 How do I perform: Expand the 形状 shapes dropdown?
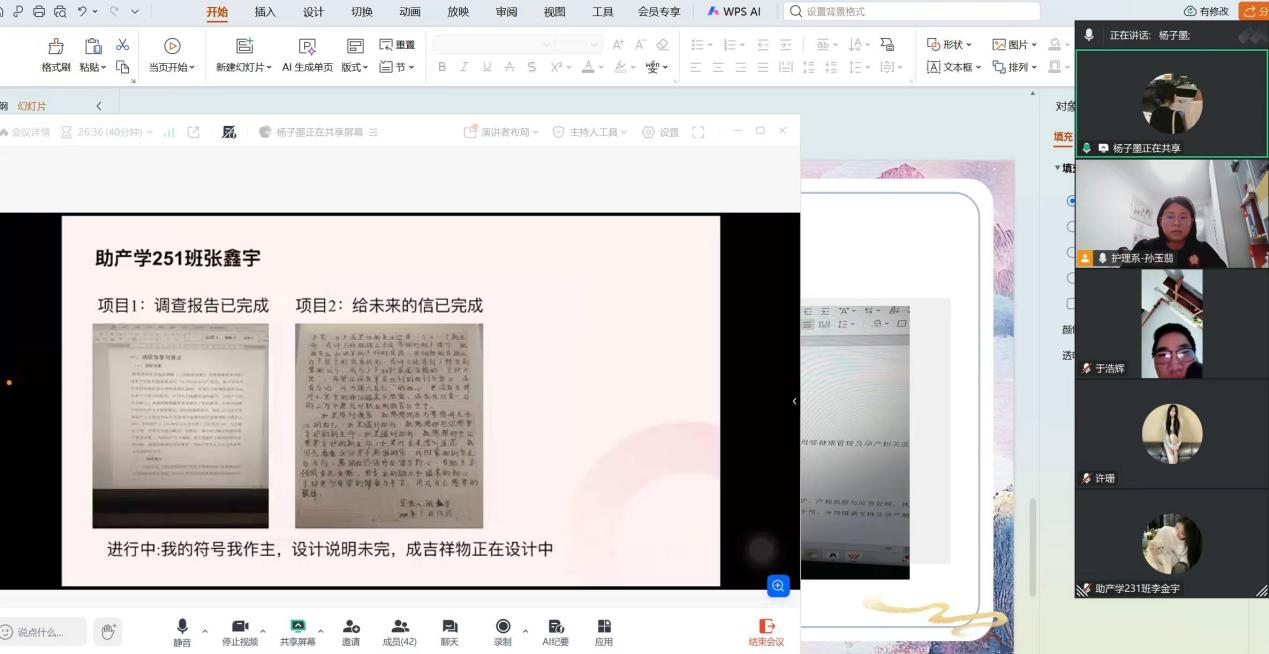pos(949,45)
